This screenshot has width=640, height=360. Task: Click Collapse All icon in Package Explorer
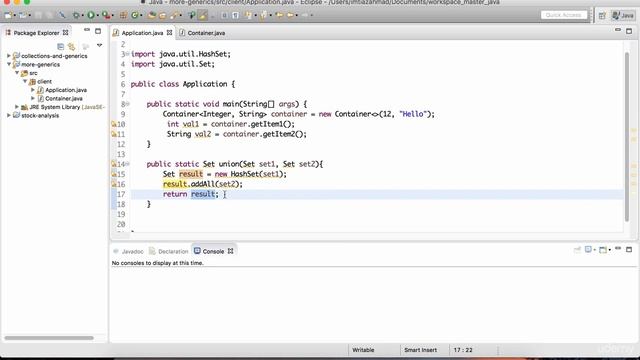60,46
